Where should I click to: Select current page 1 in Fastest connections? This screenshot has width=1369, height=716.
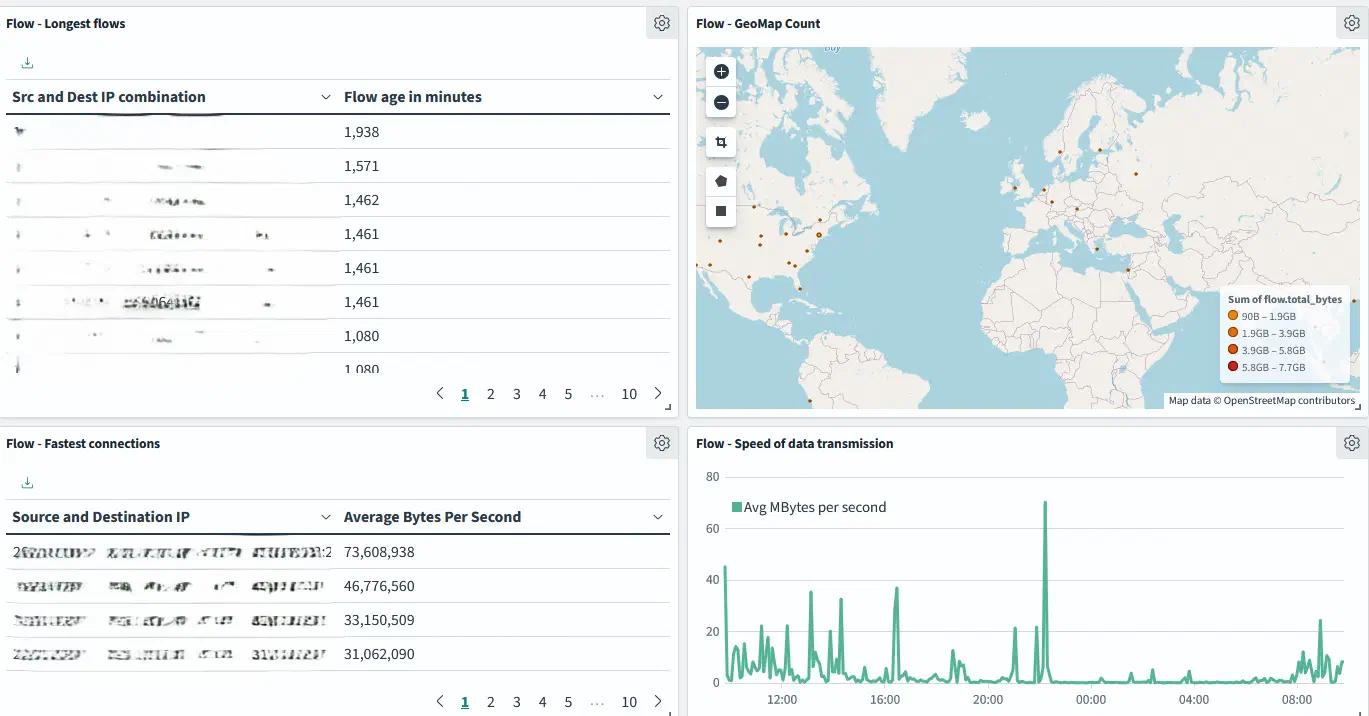(x=465, y=702)
